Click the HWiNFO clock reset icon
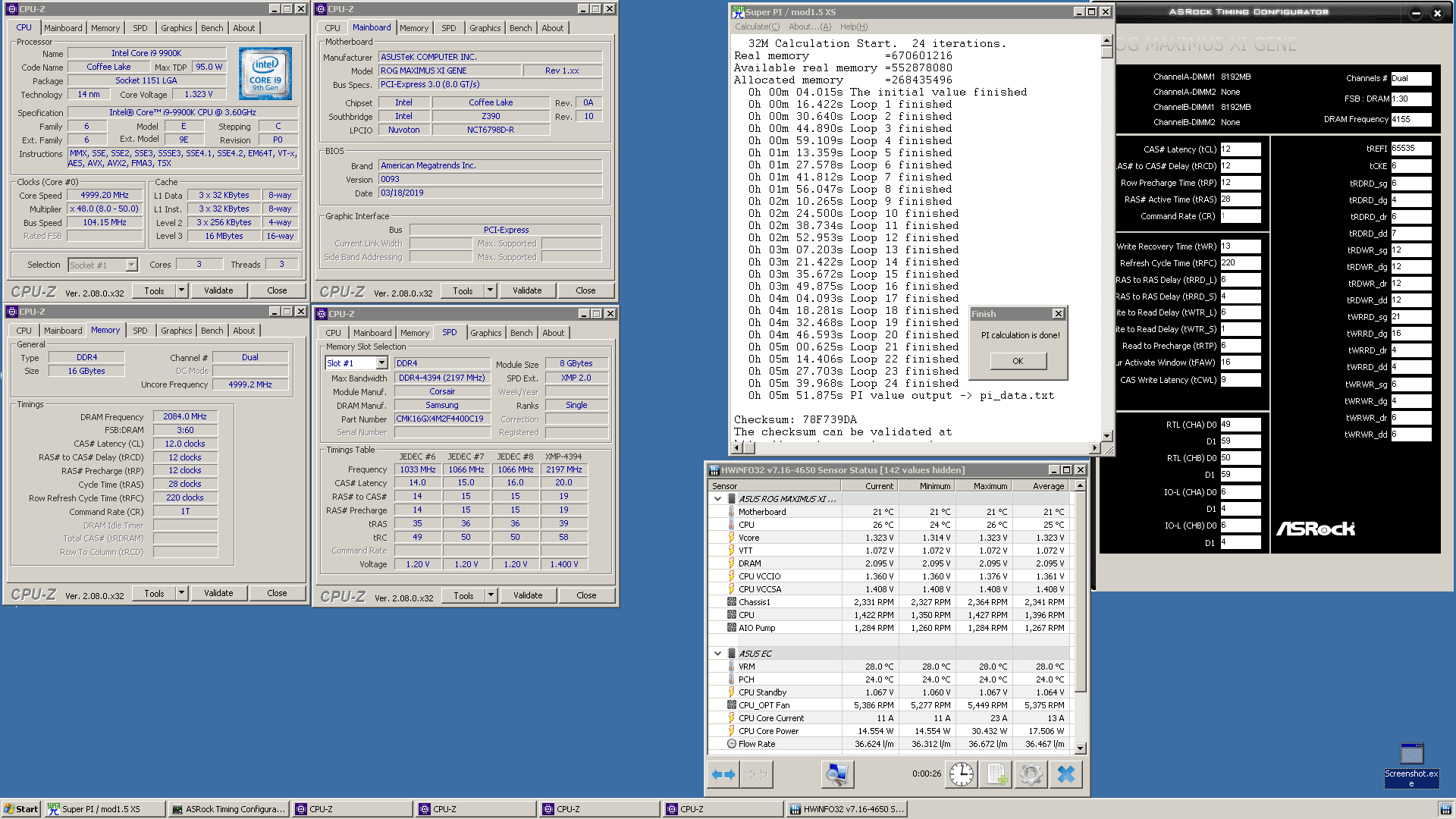This screenshot has height=819, width=1456. point(961,774)
